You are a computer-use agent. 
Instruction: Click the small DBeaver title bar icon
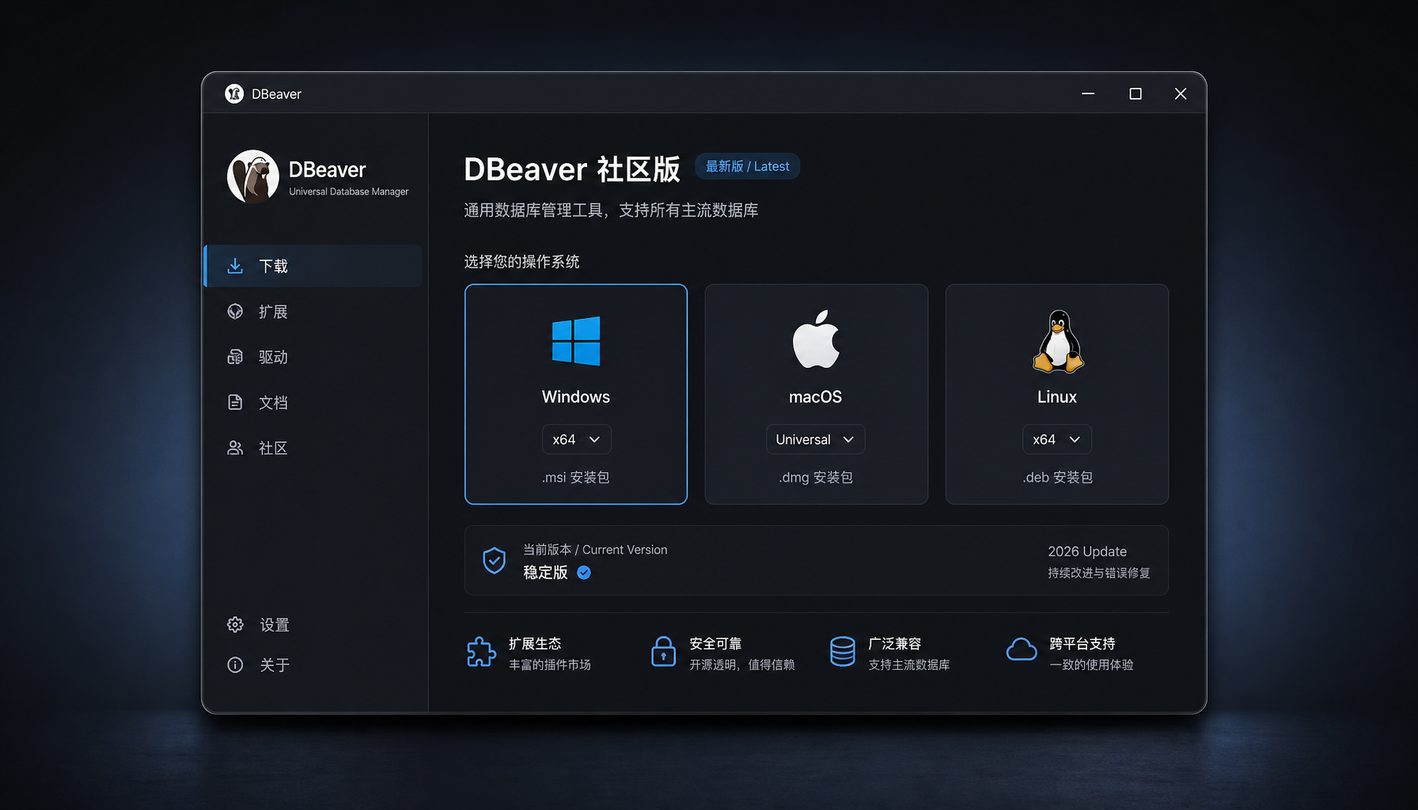coord(234,94)
